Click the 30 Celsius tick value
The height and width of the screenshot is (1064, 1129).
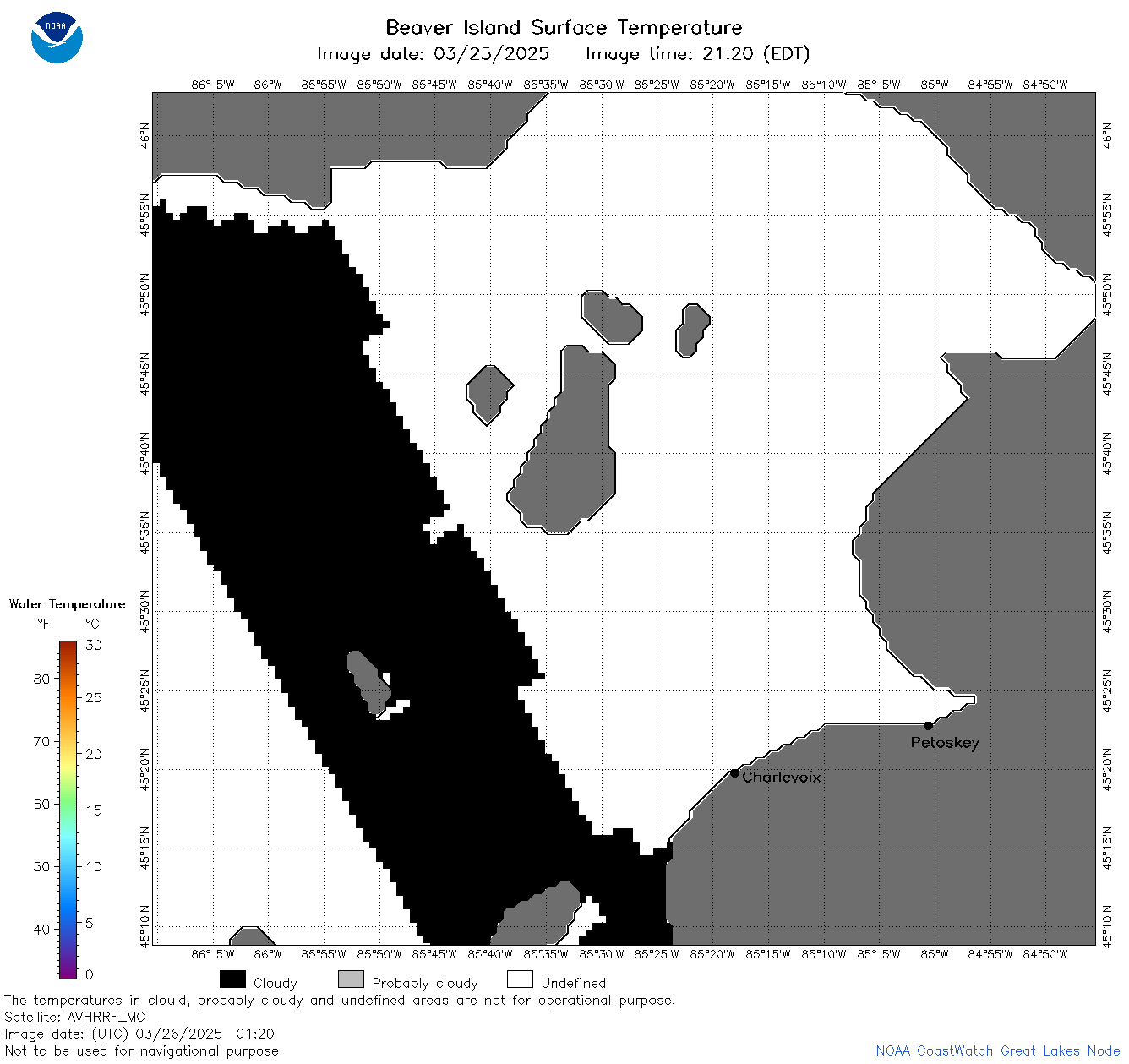point(94,645)
